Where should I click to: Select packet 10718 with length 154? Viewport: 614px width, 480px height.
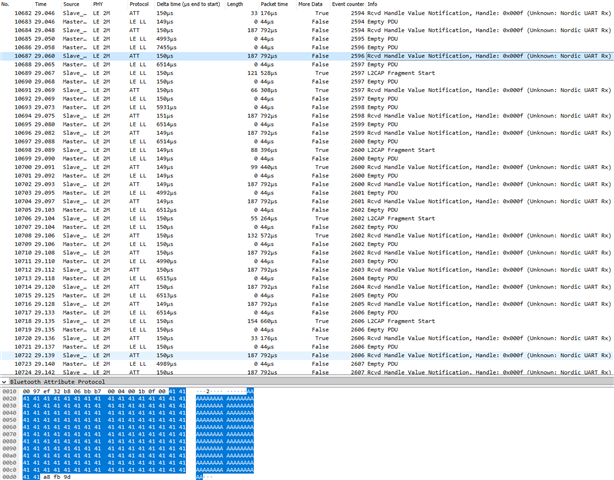(x=307, y=321)
